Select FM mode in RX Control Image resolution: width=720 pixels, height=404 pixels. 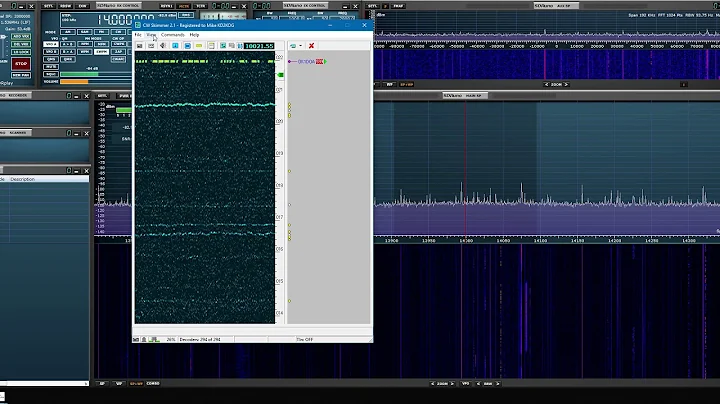pos(101,32)
